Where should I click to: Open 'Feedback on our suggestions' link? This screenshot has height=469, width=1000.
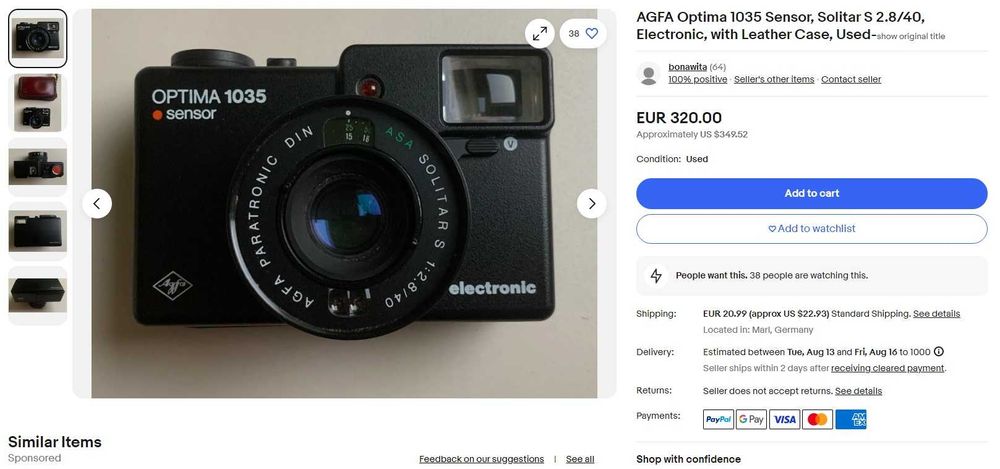point(481,459)
